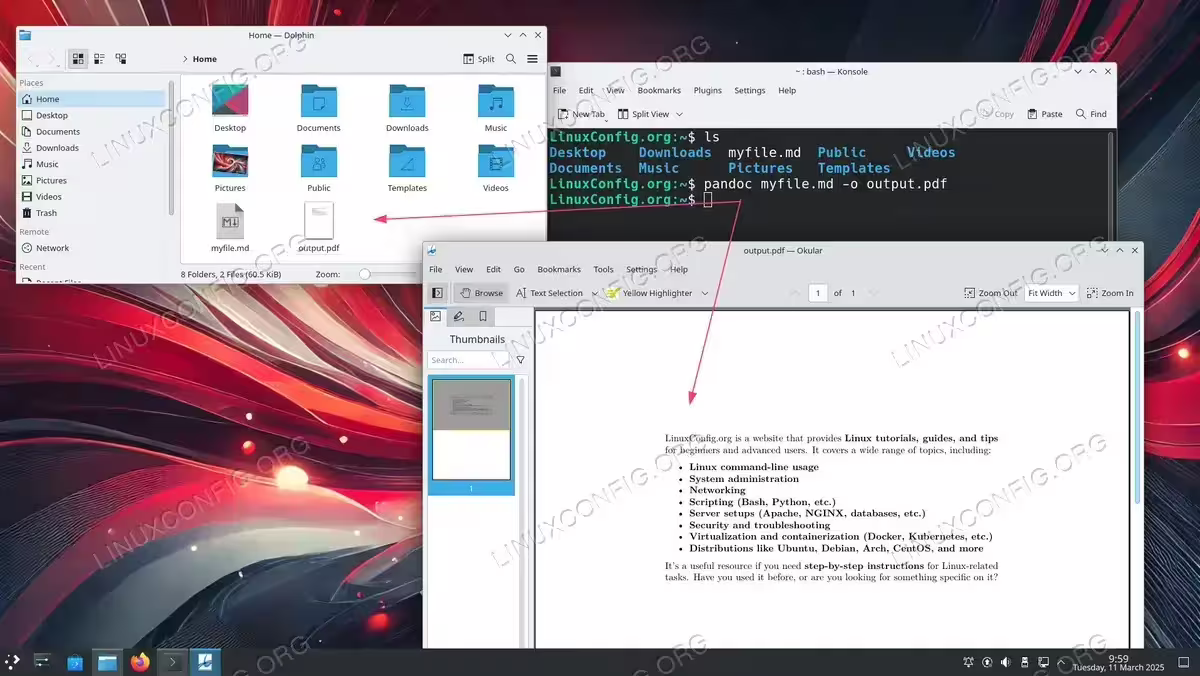Open Dolphin's hamburger menu
The image size is (1200, 676).
pyautogui.click(x=532, y=59)
